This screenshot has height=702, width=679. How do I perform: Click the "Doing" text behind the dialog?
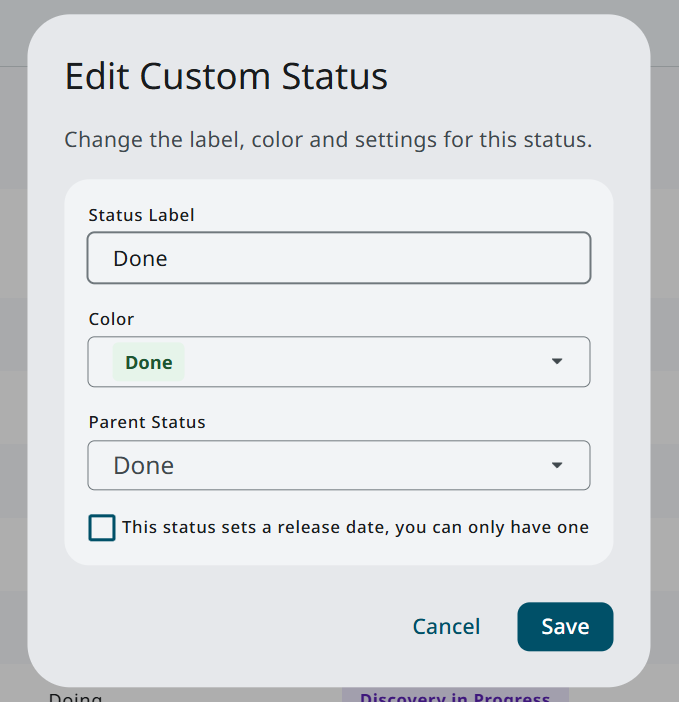tap(75, 696)
